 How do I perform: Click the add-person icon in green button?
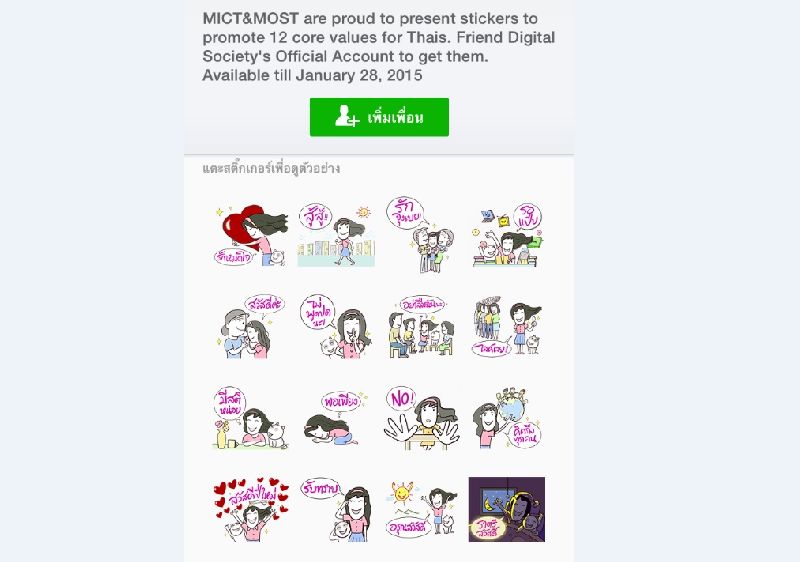347,115
